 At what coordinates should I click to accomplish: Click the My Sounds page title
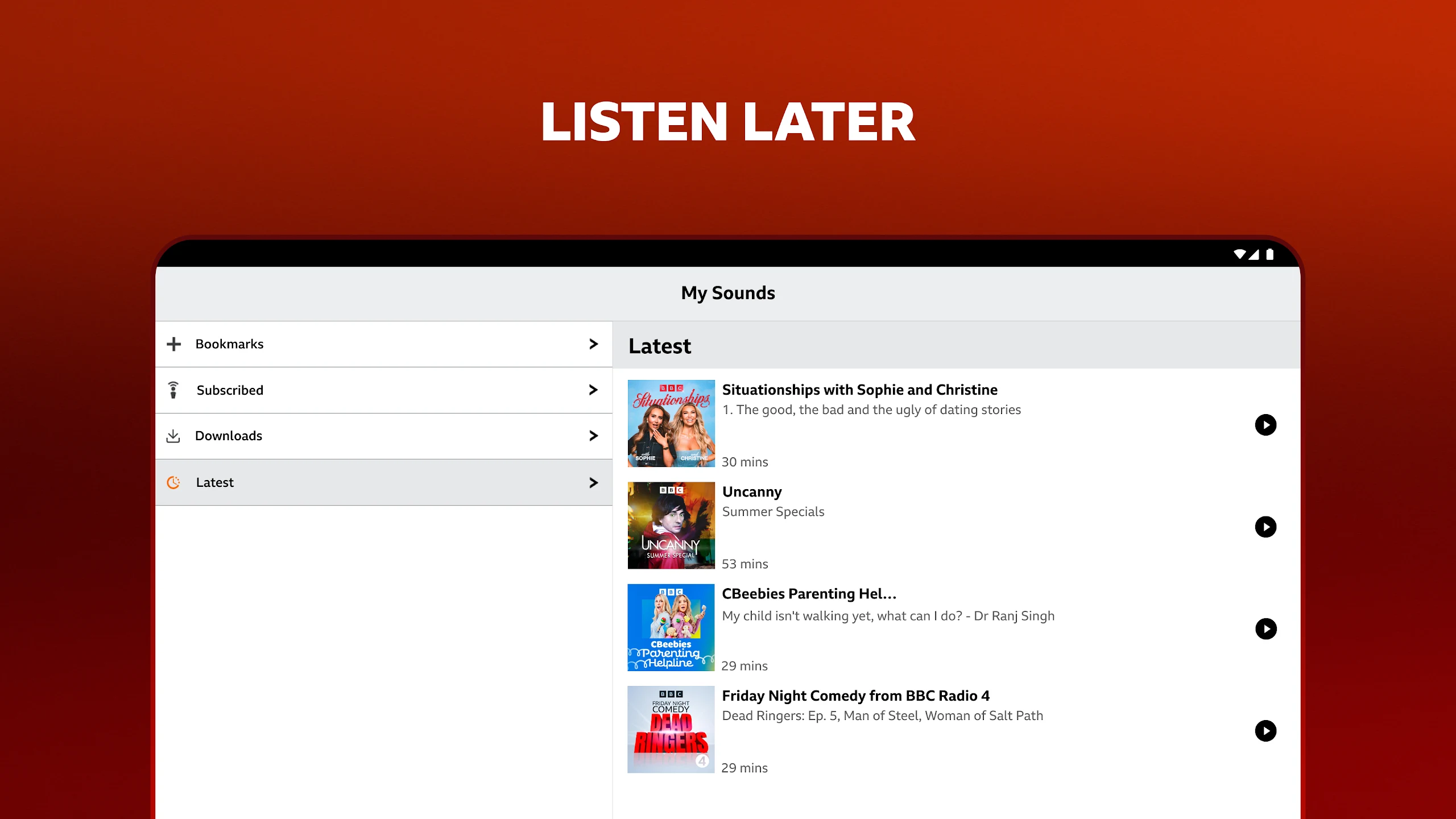[728, 293]
